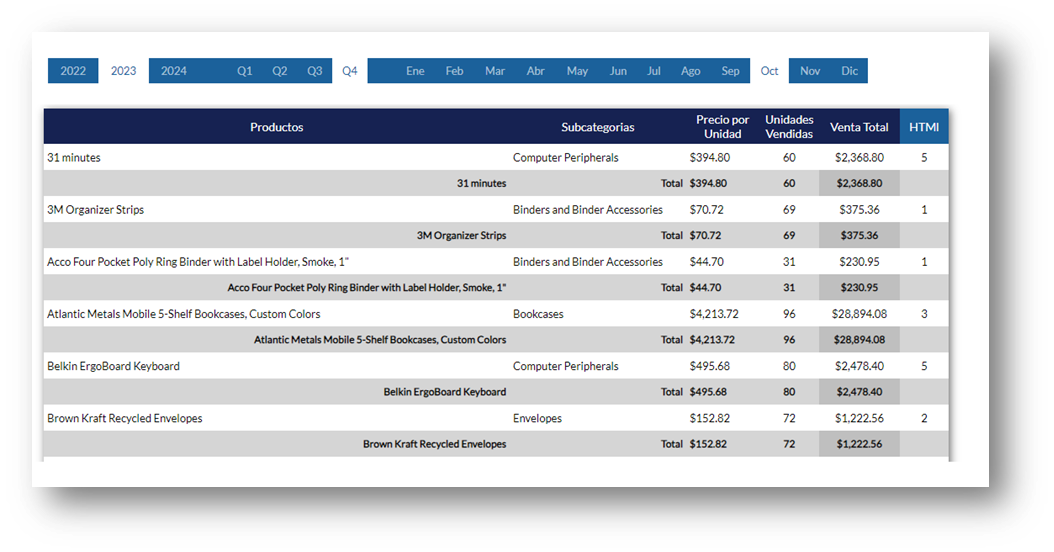Click the $394.80 price in the 31 minutes product row
Screen dimensions: 1054x552
click(x=710, y=157)
